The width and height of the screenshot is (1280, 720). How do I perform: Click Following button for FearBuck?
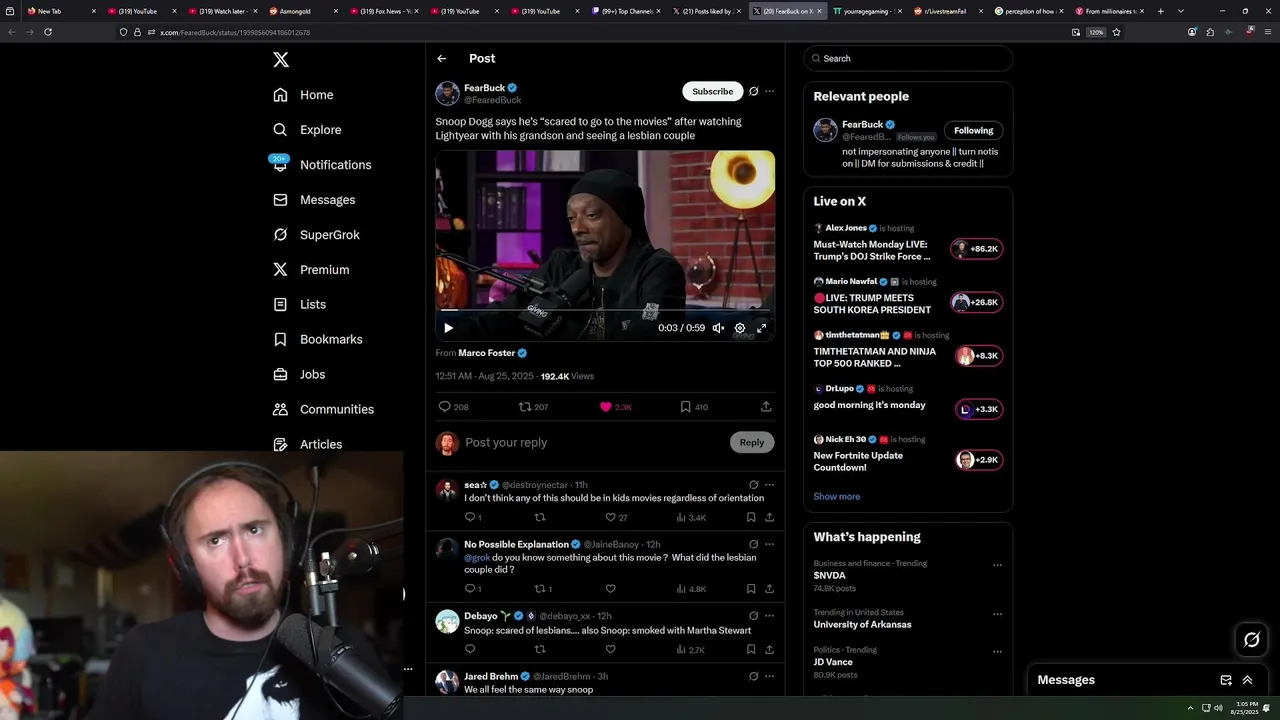[973, 130]
